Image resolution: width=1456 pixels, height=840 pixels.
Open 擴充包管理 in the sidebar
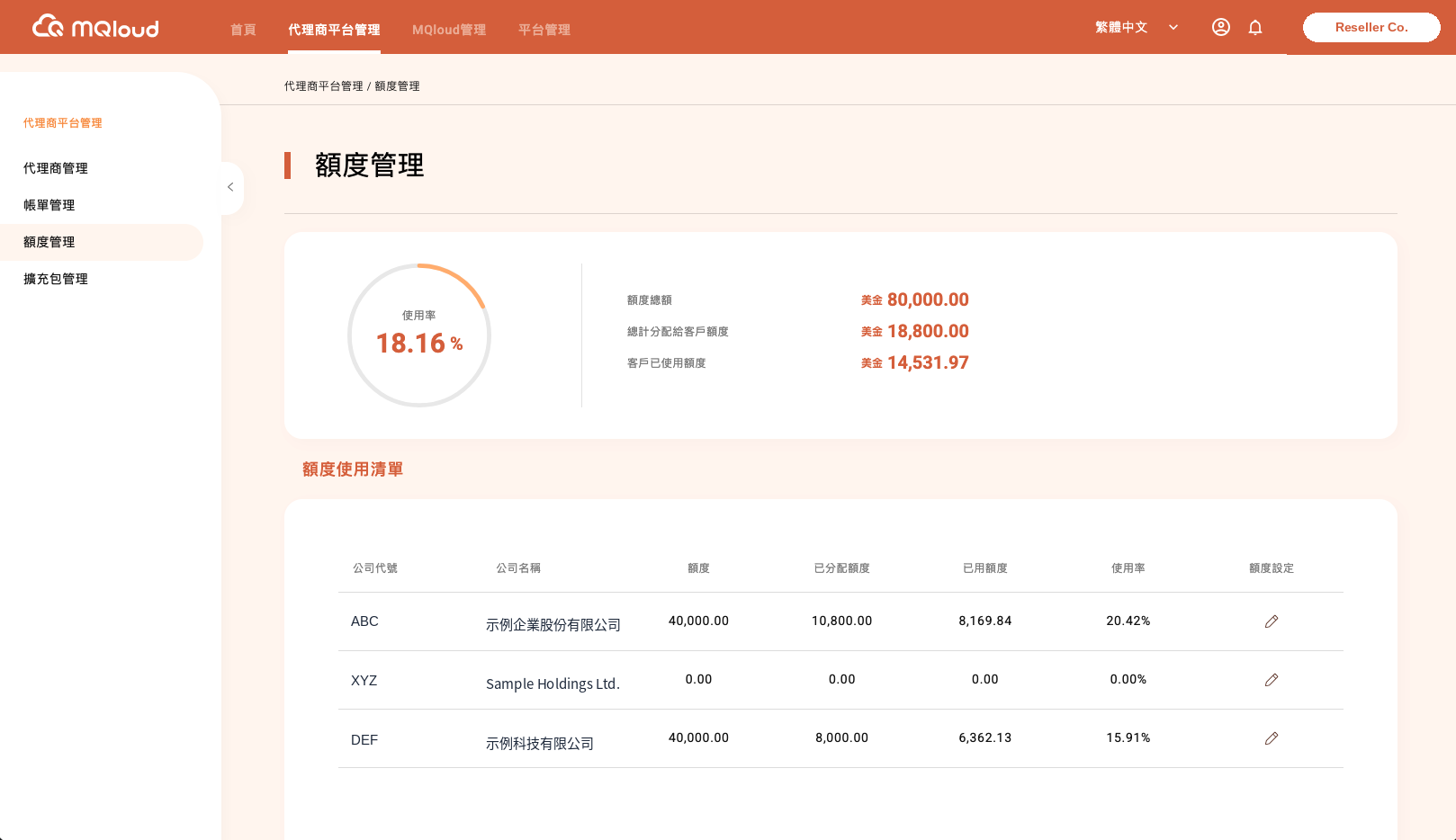pos(56,279)
